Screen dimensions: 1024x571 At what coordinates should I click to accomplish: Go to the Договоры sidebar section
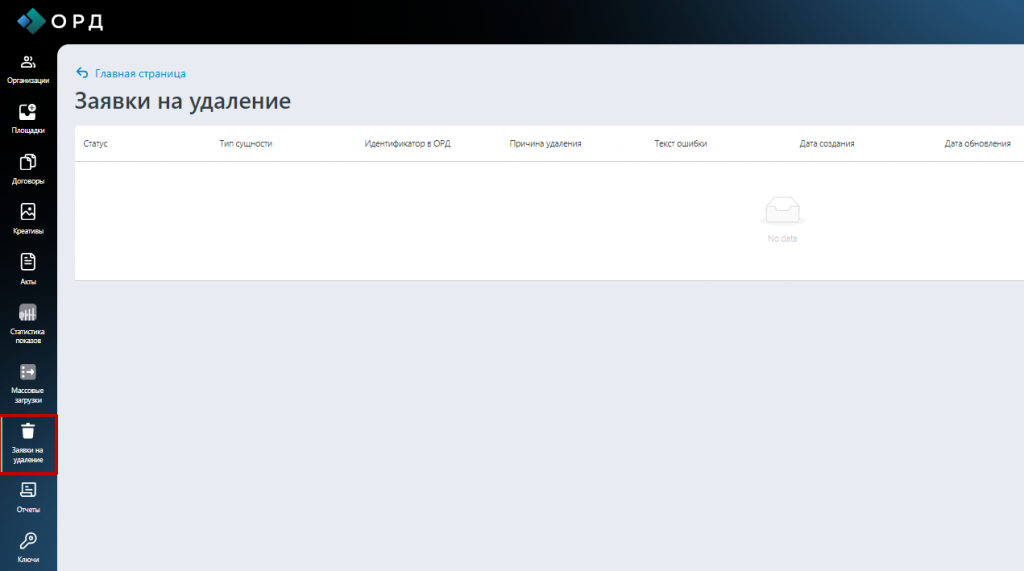coord(27,170)
